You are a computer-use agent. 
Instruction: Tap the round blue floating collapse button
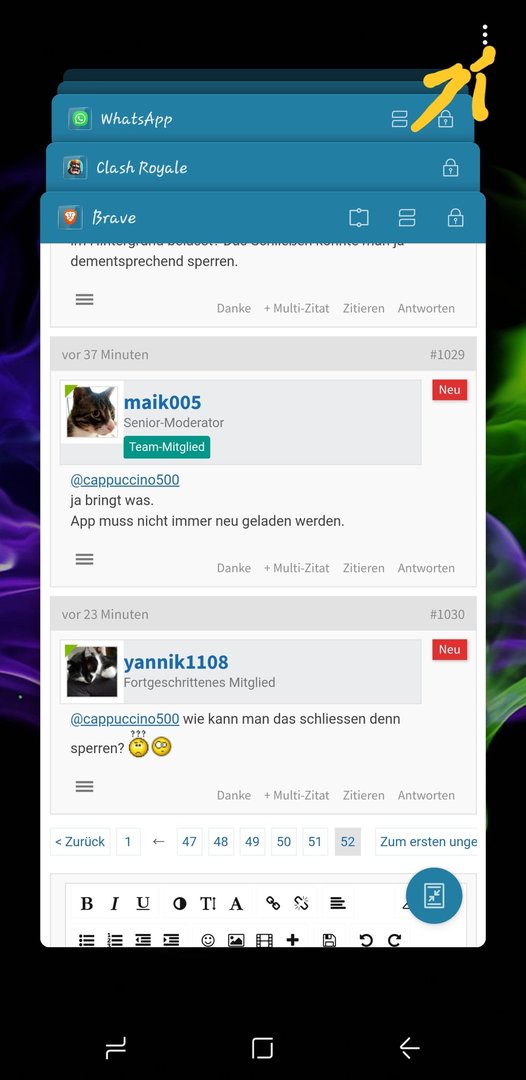pos(434,895)
